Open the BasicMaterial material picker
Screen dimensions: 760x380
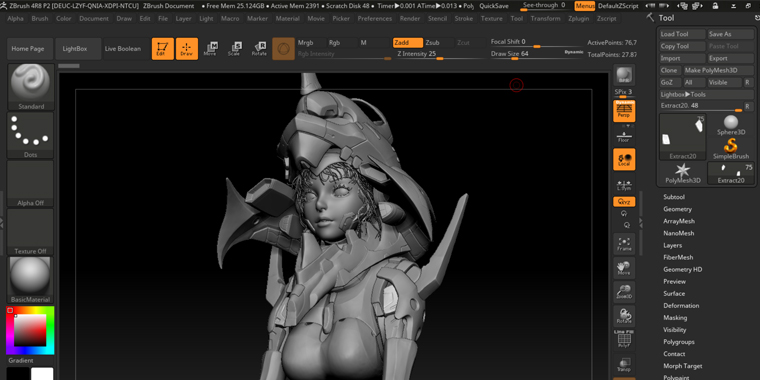tap(31, 280)
